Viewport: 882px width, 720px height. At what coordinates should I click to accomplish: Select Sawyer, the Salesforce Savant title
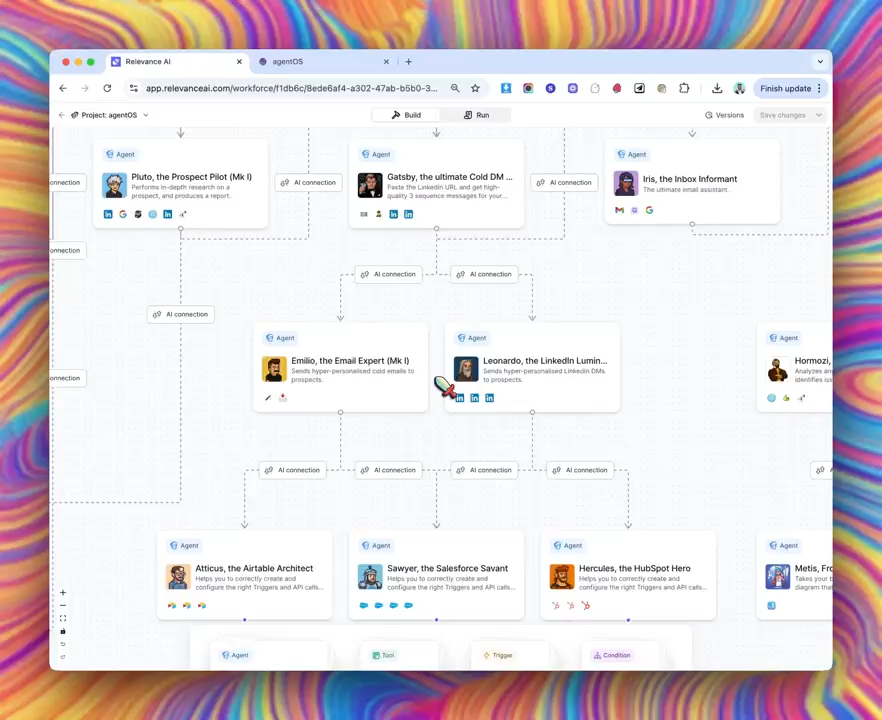point(447,568)
